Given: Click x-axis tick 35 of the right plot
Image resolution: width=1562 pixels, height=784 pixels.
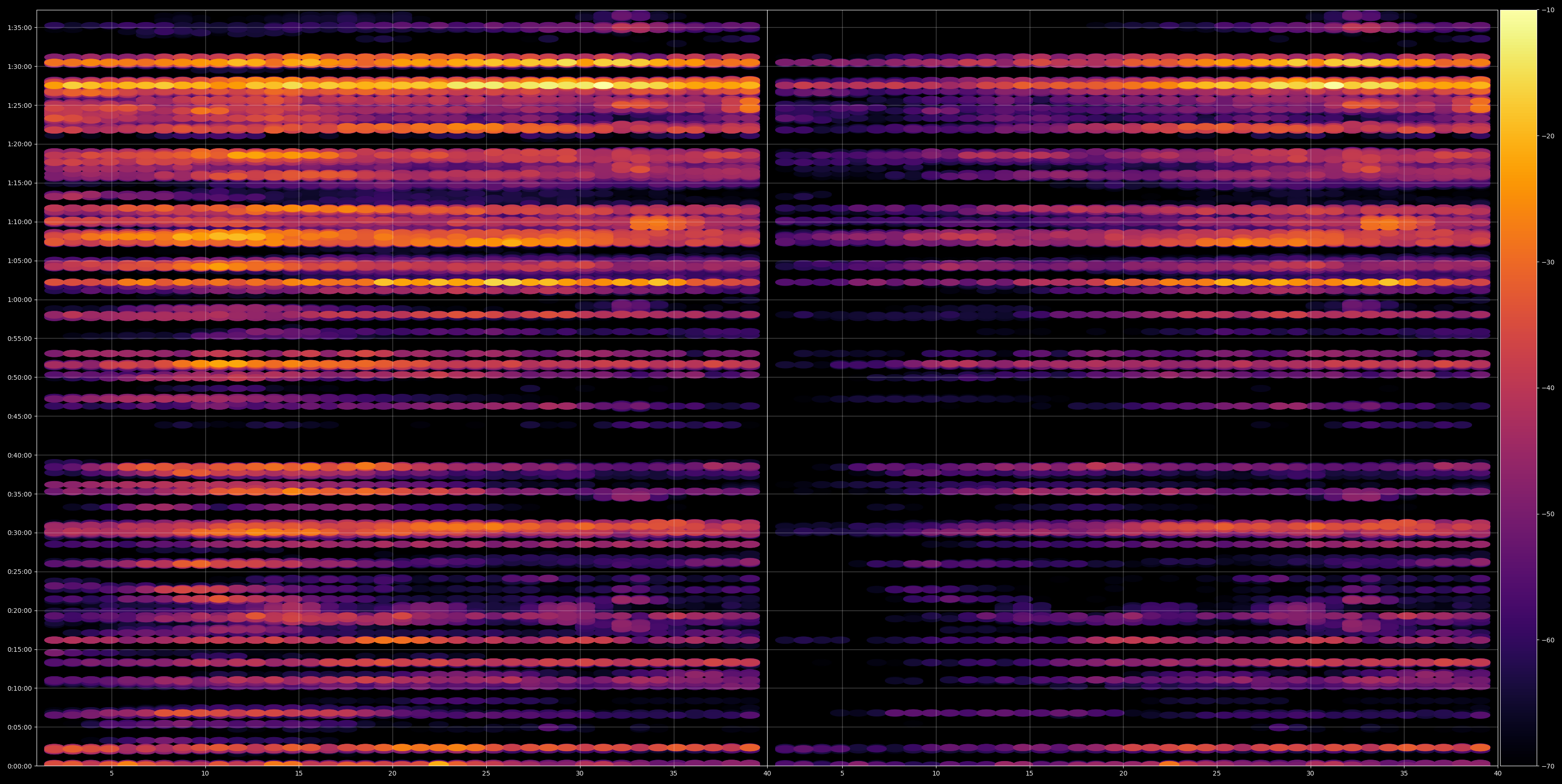Looking at the screenshot, I should click(1404, 774).
